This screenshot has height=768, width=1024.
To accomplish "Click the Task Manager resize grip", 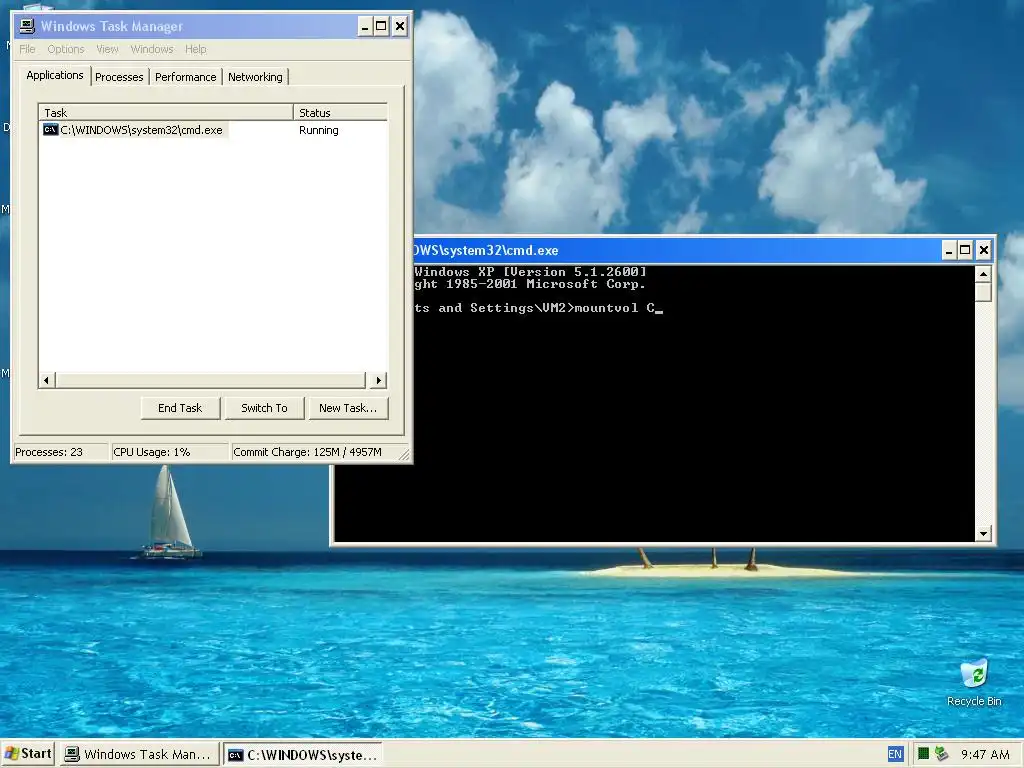I will [x=404, y=455].
